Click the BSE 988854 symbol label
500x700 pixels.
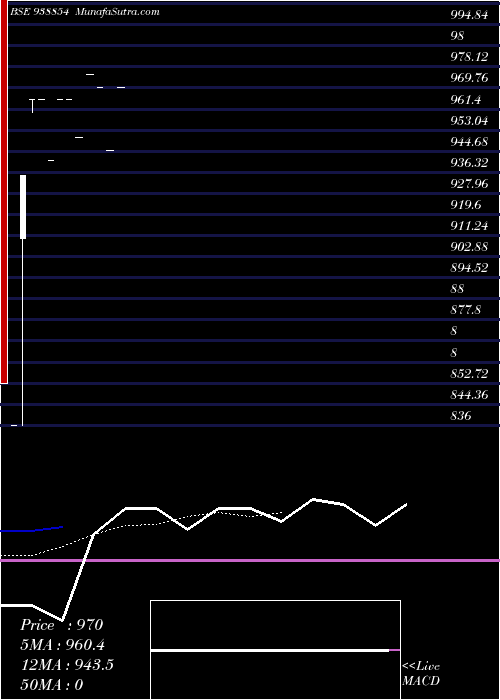(x=39, y=12)
